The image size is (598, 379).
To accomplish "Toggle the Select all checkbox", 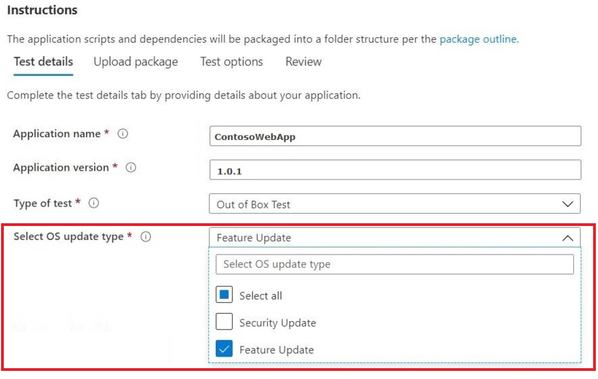I will (224, 295).
